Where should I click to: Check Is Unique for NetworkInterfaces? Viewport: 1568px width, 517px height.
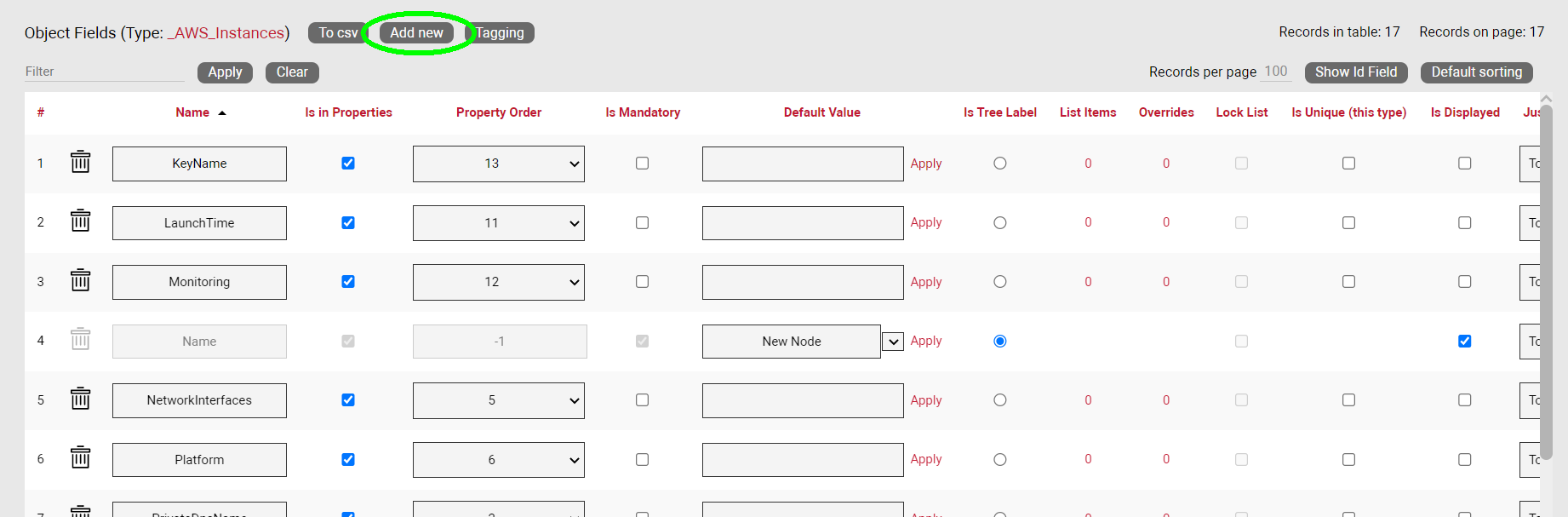click(1348, 400)
